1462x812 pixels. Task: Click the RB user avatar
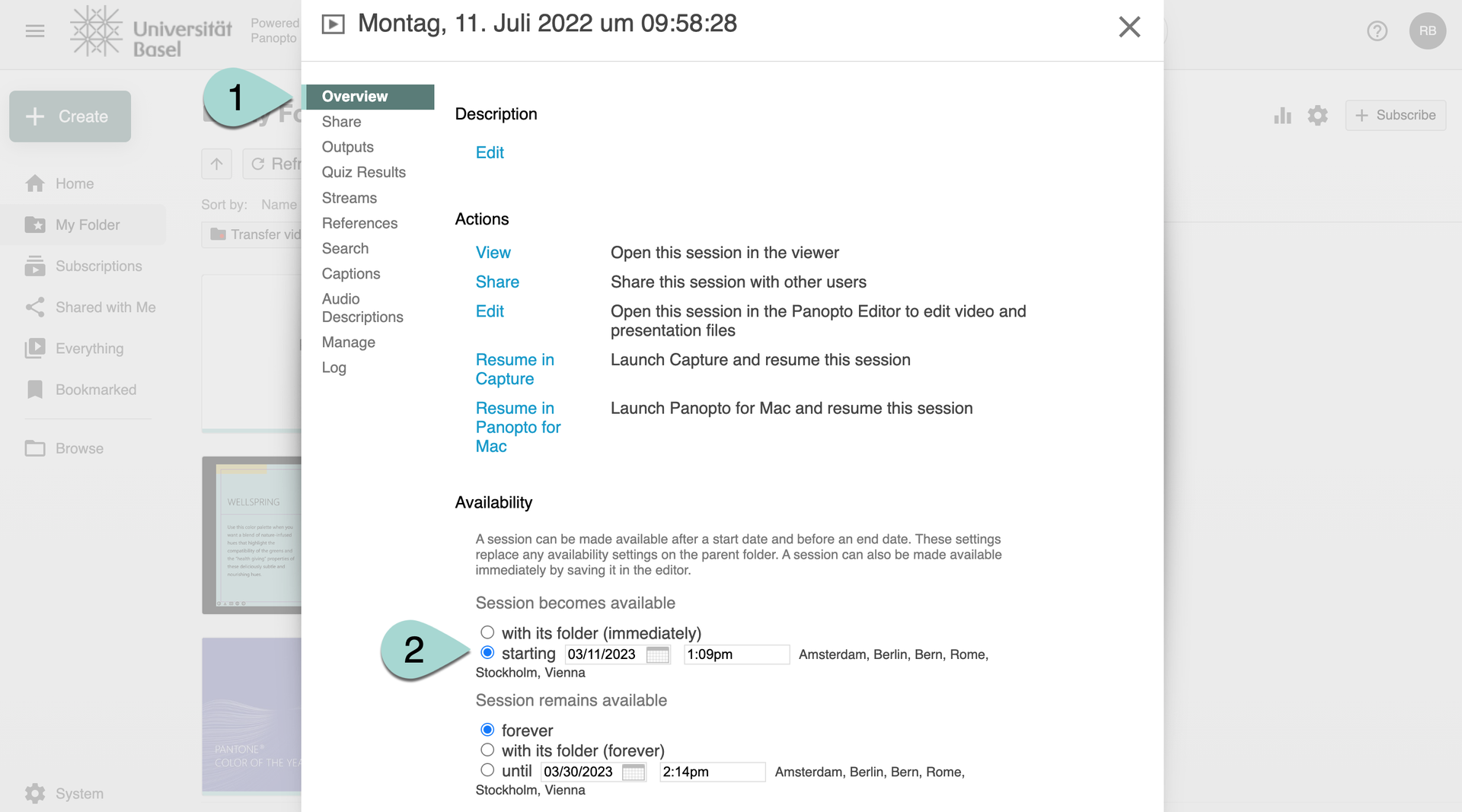pos(1427,31)
